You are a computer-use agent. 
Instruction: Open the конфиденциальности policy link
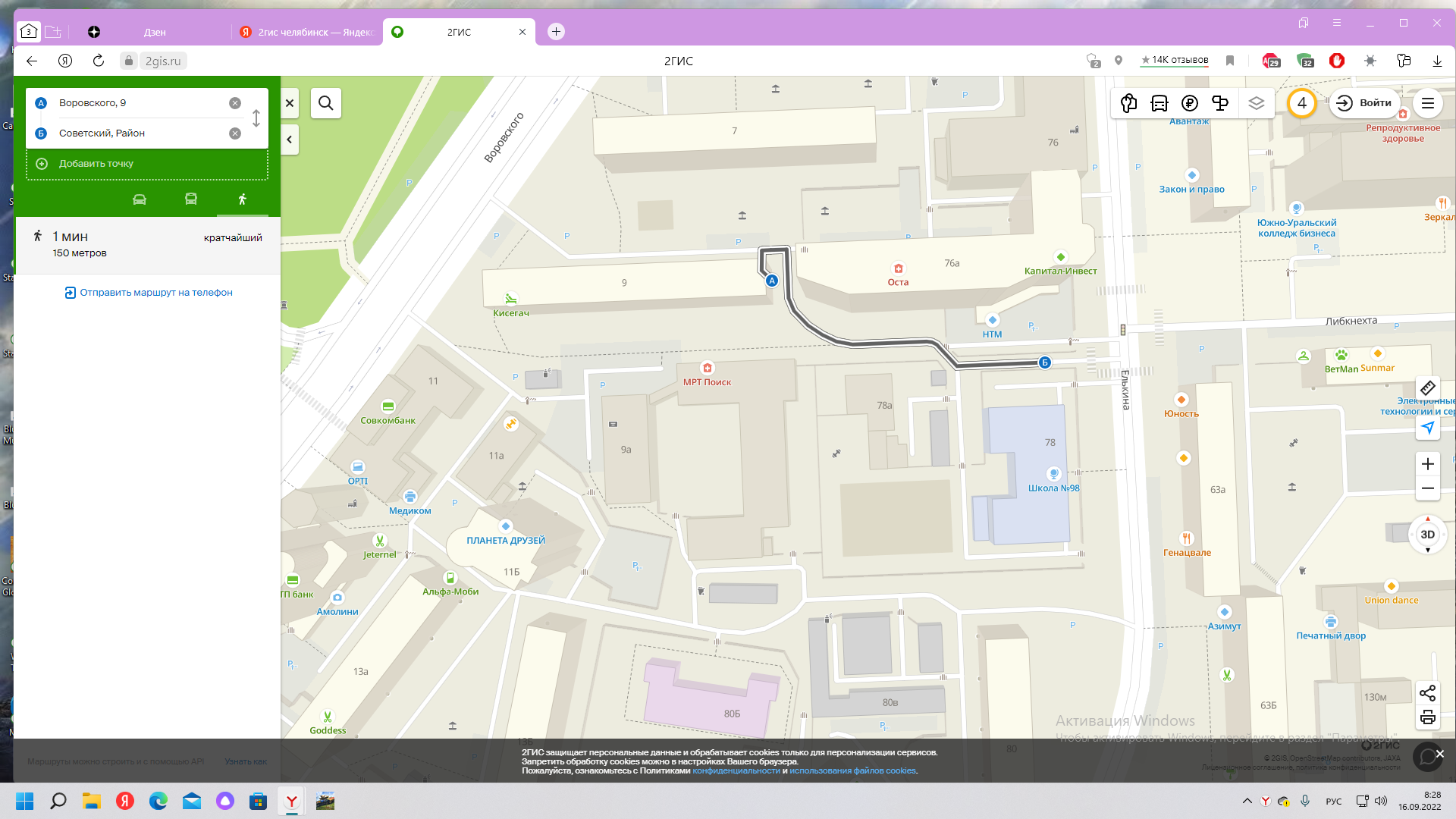pos(736,771)
